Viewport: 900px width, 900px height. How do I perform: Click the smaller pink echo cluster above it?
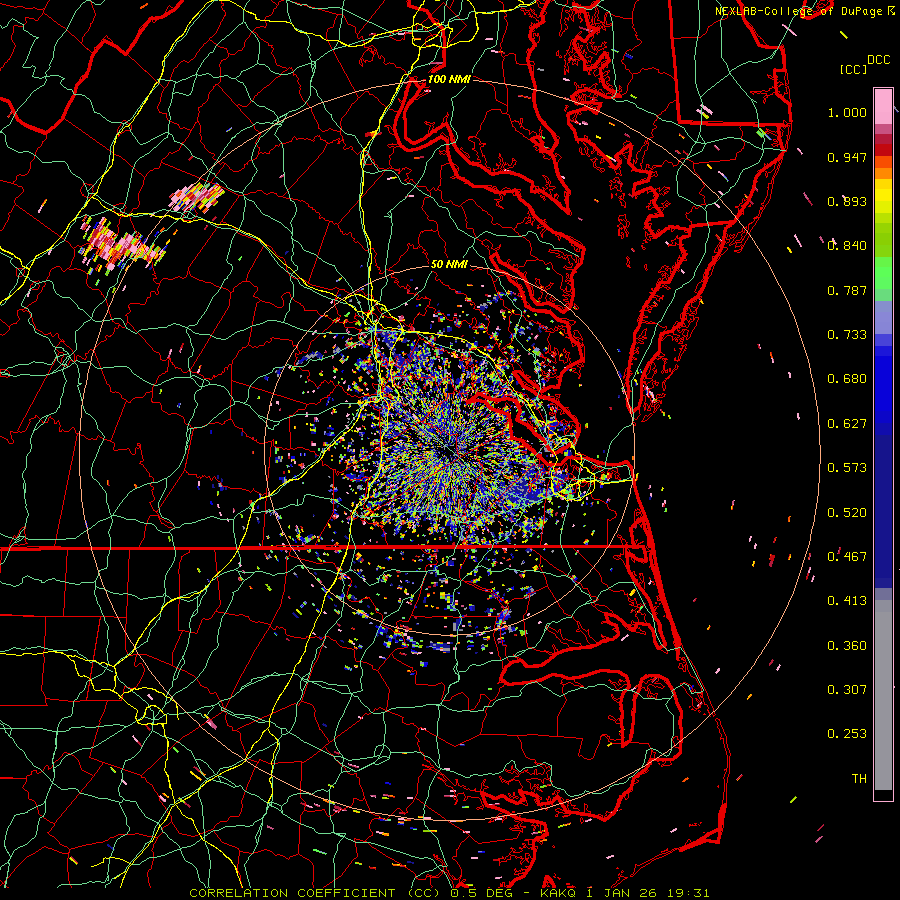click(x=197, y=196)
